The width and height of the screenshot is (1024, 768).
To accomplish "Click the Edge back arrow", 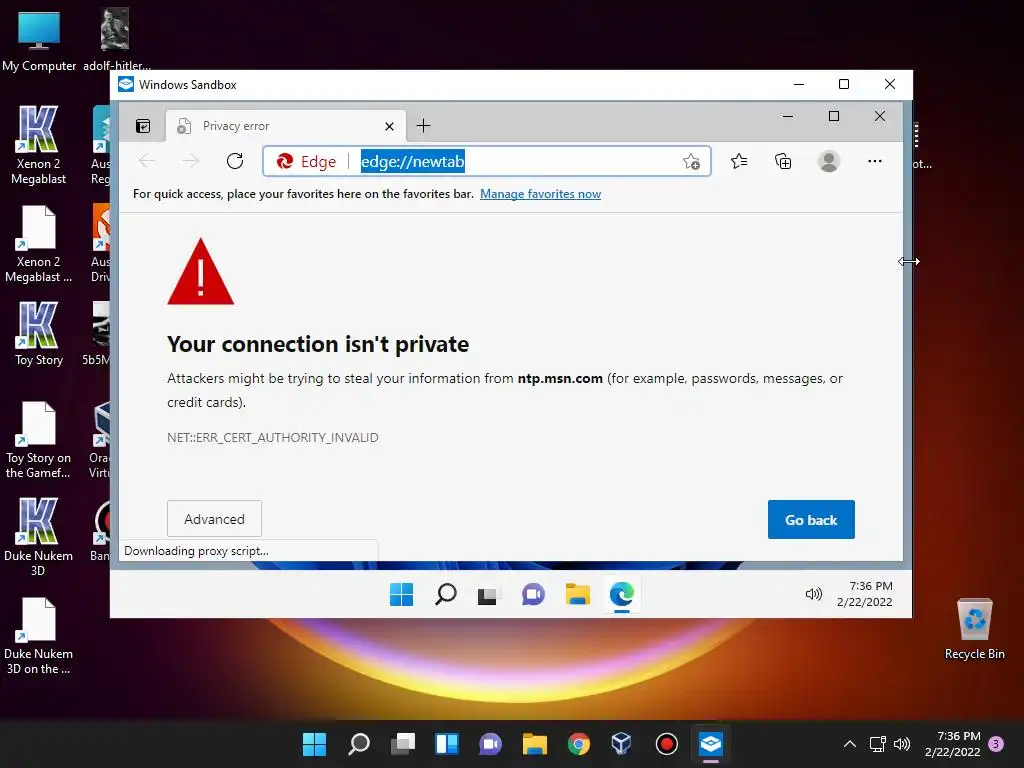I will coord(148,161).
